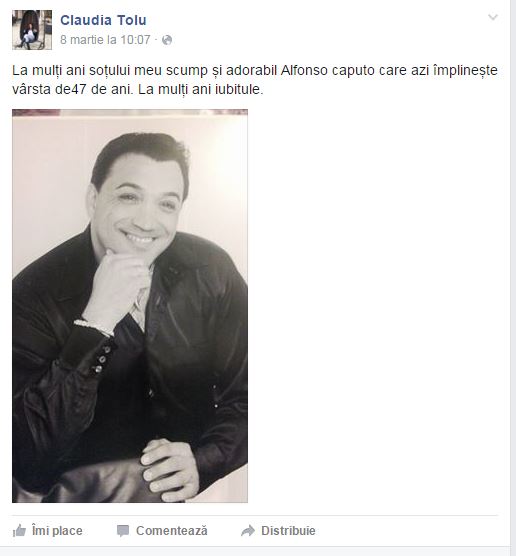The image size is (516, 556).
Task: Click the thumbs-up Like icon
Action: pyautogui.click(x=20, y=531)
